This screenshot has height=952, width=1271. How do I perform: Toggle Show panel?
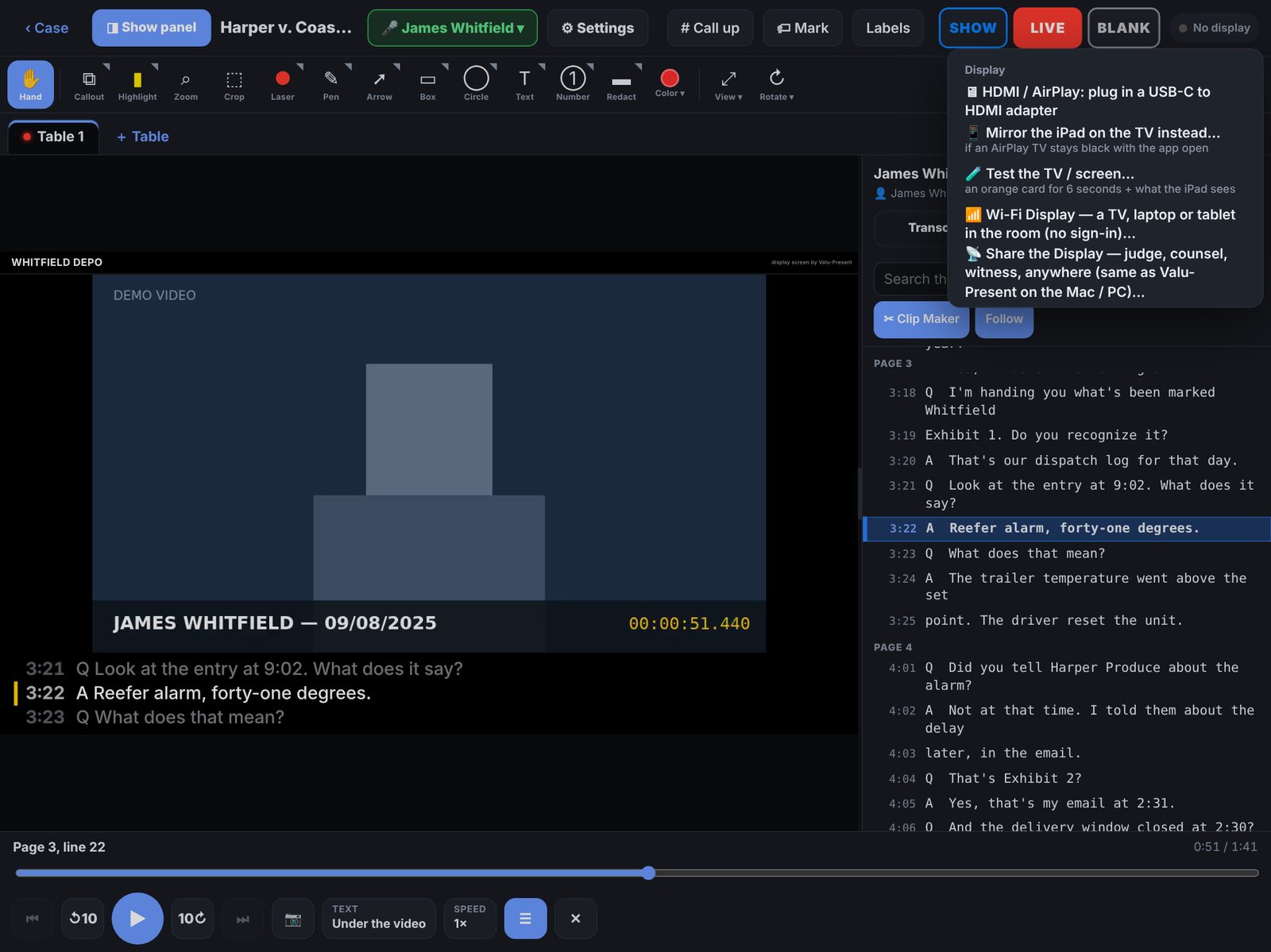point(152,28)
